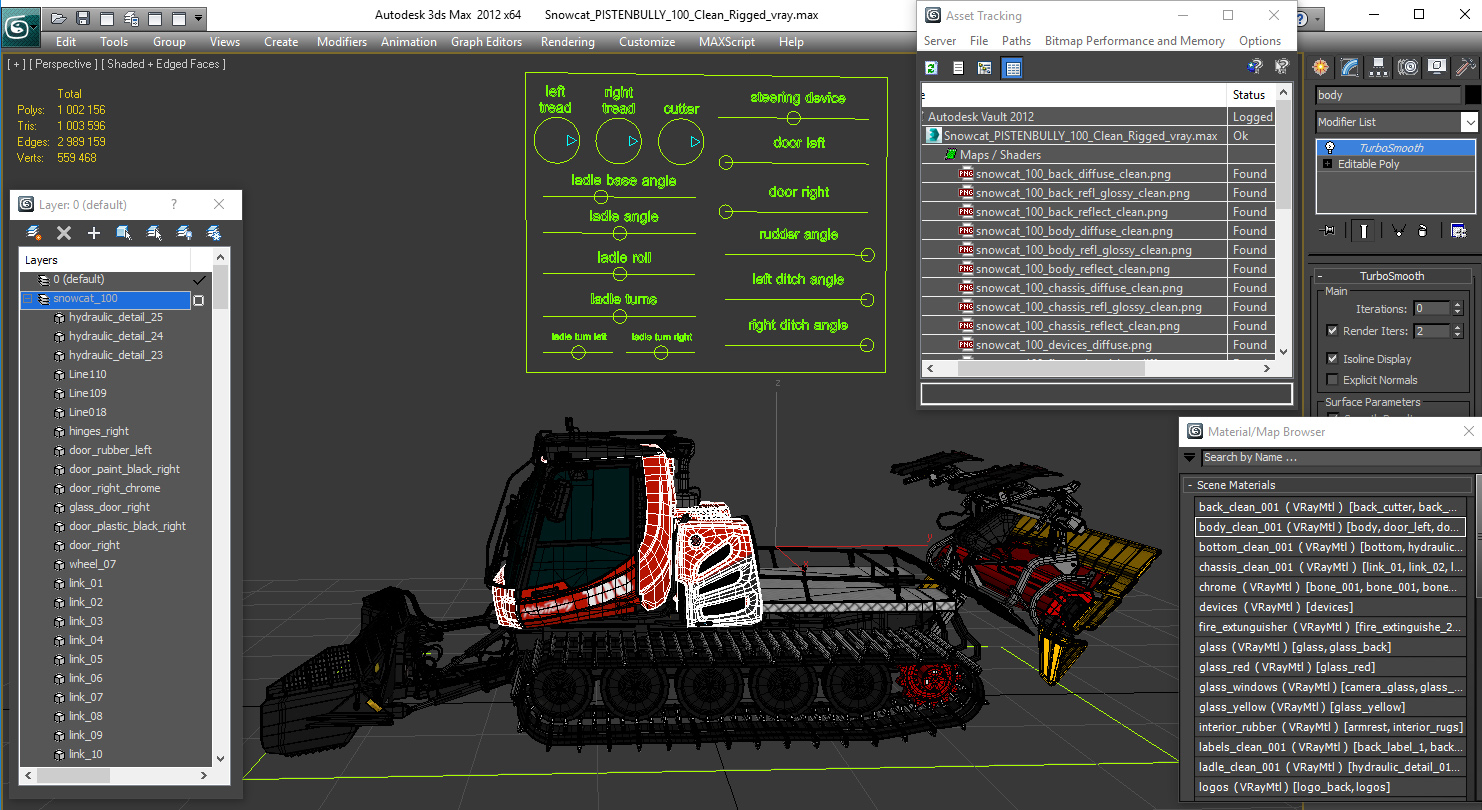This screenshot has width=1482, height=810.
Task: Open the help dropdown arrow in title bar
Action: pos(1318,18)
